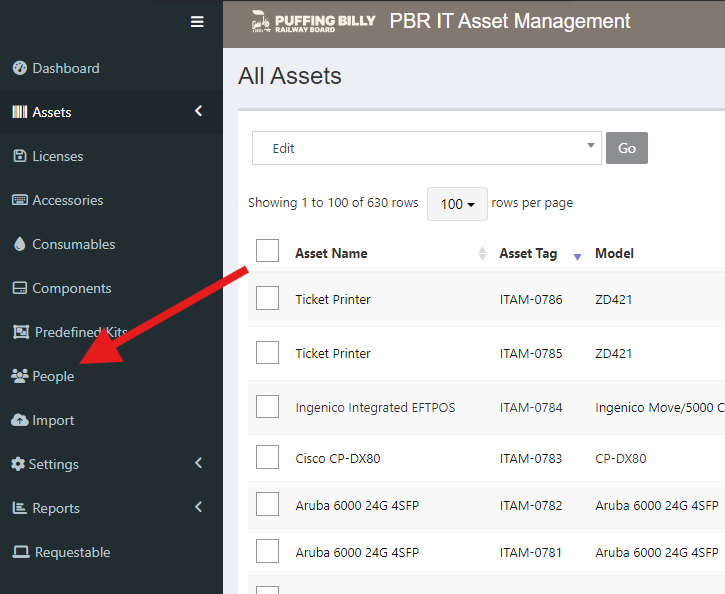The height and width of the screenshot is (594, 725).
Task: Sort table by Model column header
Action: point(614,253)
